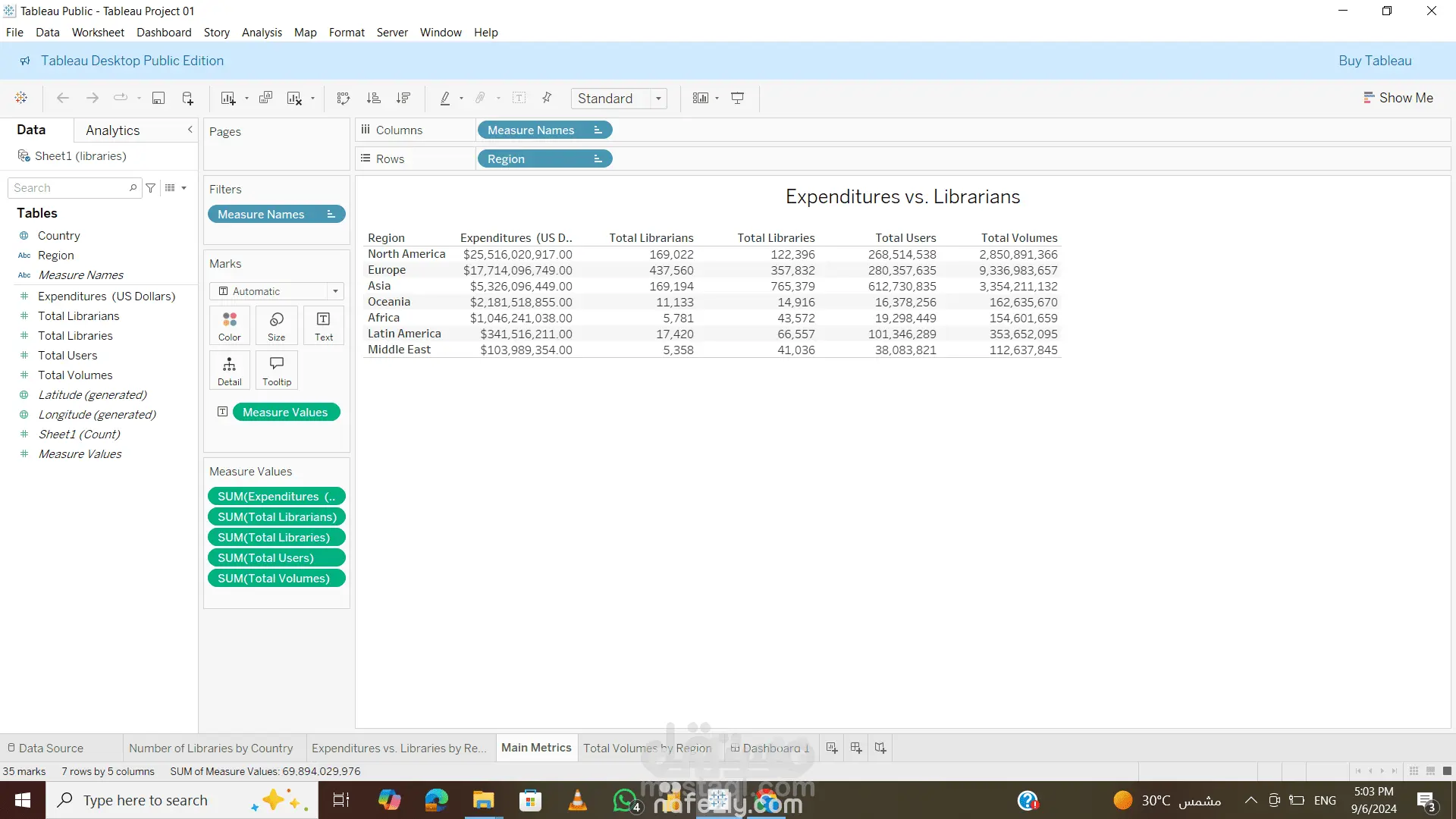Swap rows and columns
1456x819 pixels.
[x=344, y=98]
